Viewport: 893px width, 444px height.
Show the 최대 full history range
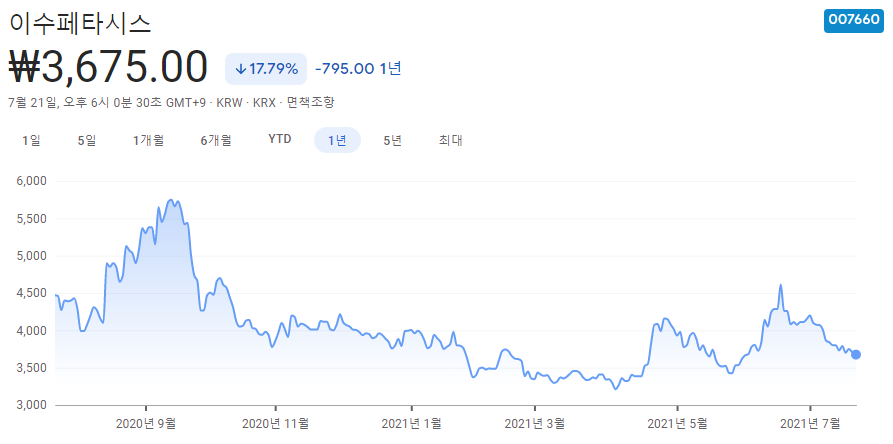coord(450,140)
